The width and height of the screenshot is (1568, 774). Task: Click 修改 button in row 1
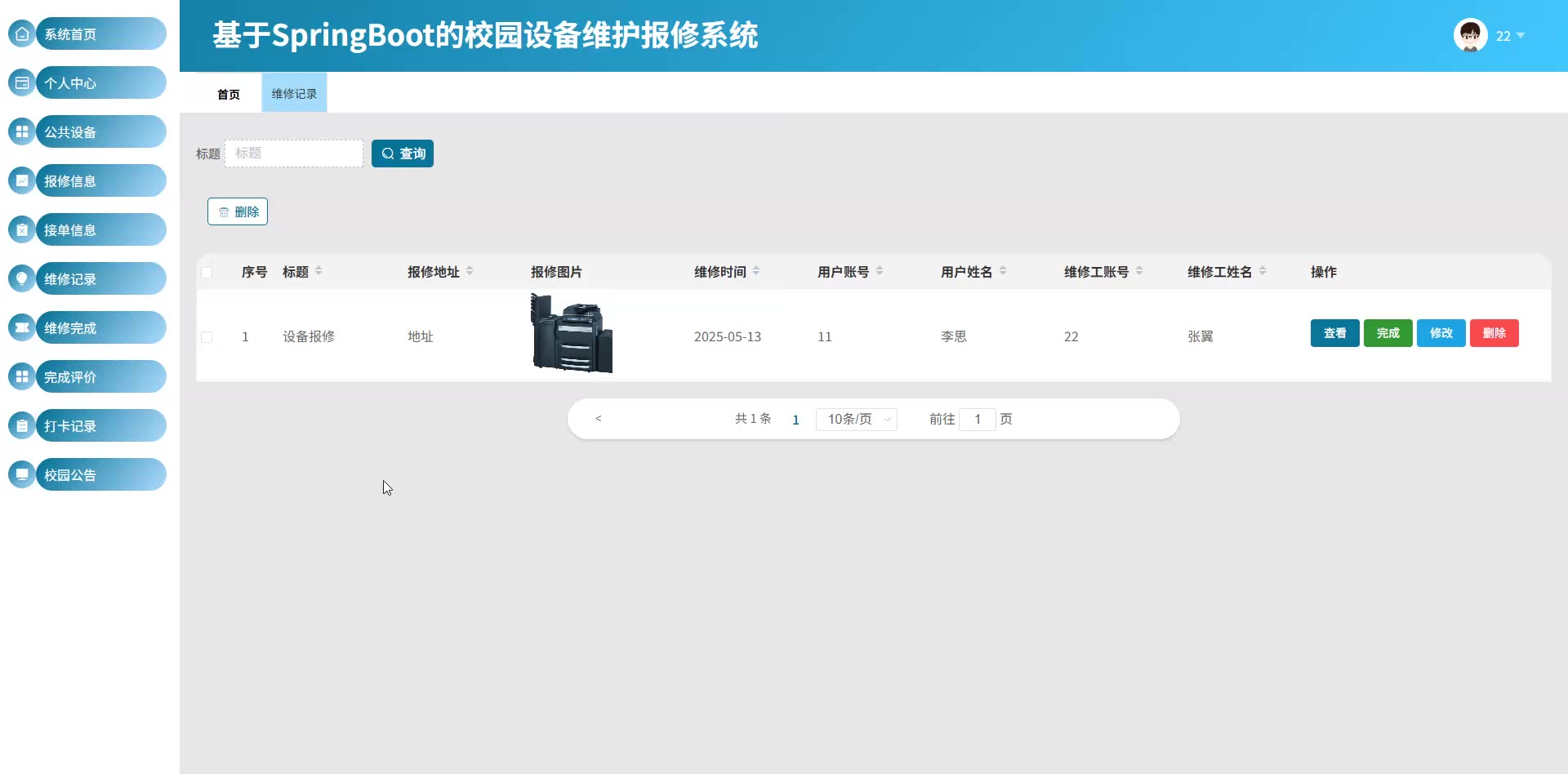tap(1441, 333)
